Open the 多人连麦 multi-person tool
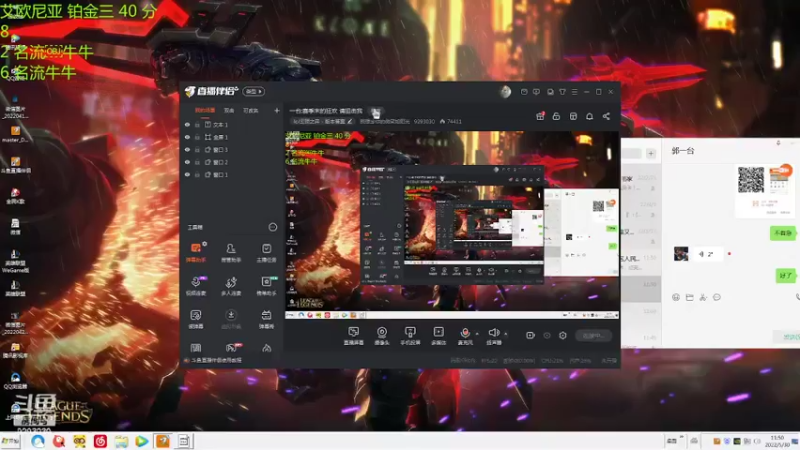The height and width of the screenshot is (450, 800). click(231, 286)
